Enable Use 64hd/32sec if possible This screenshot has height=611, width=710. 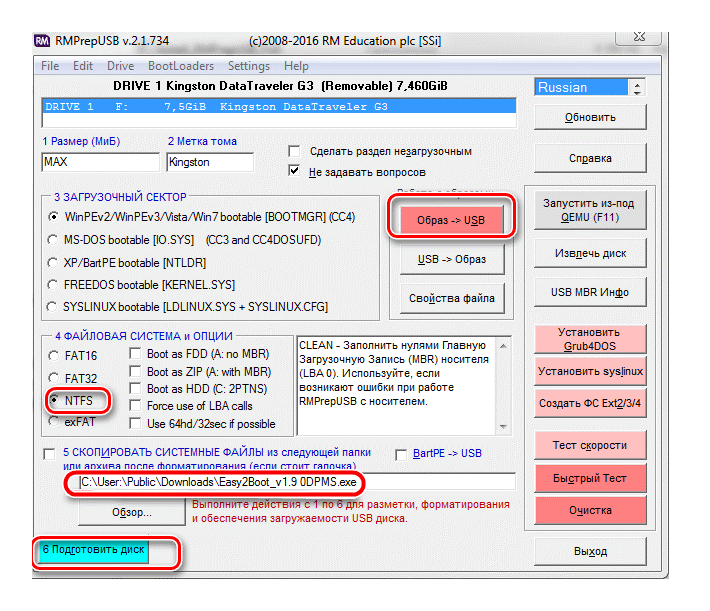point(135,423)
